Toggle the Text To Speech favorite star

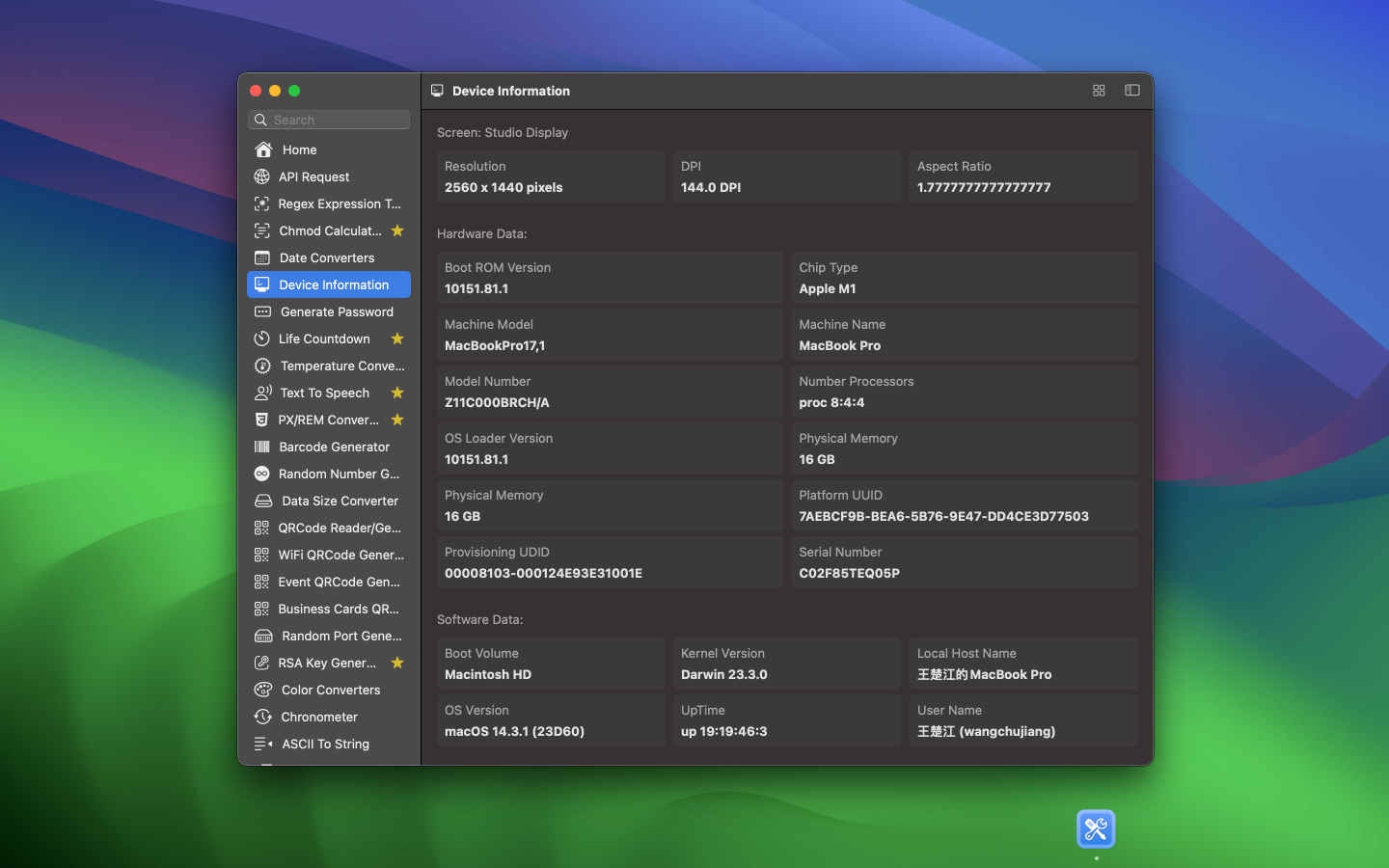[x=397, y=393]
